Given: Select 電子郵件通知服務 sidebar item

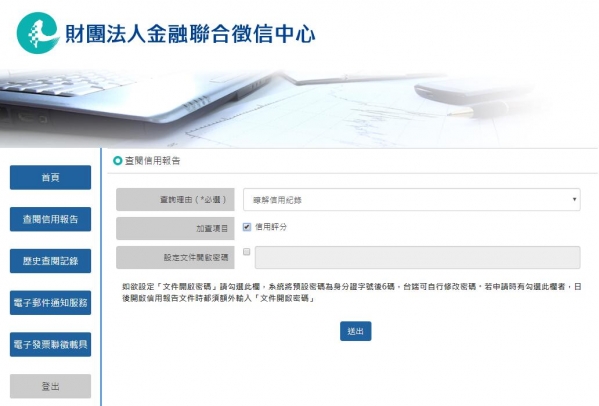Looking at the screenshot, I should (50, 303).
